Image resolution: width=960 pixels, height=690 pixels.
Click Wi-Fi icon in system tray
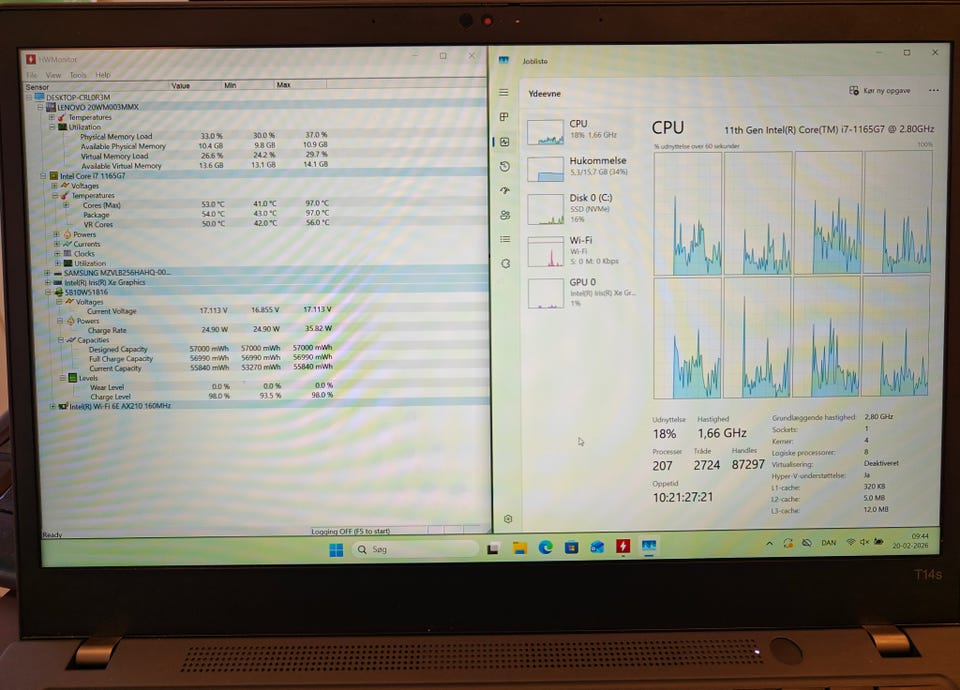[850, 542]
